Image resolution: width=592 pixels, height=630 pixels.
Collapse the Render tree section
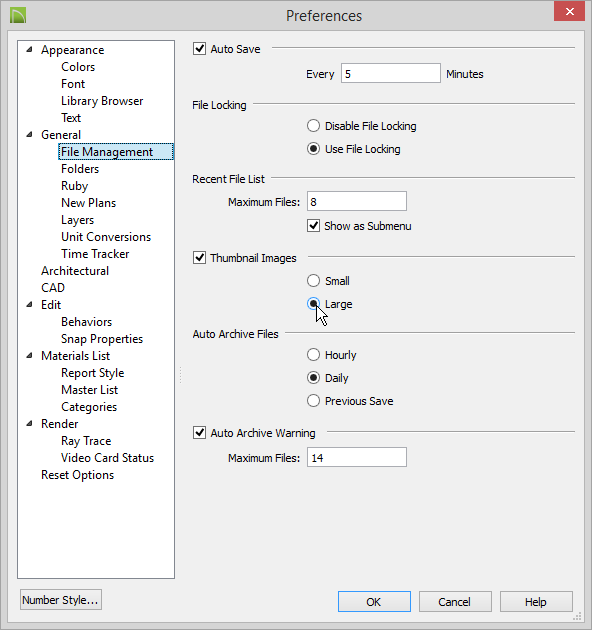tap(29, 423)
